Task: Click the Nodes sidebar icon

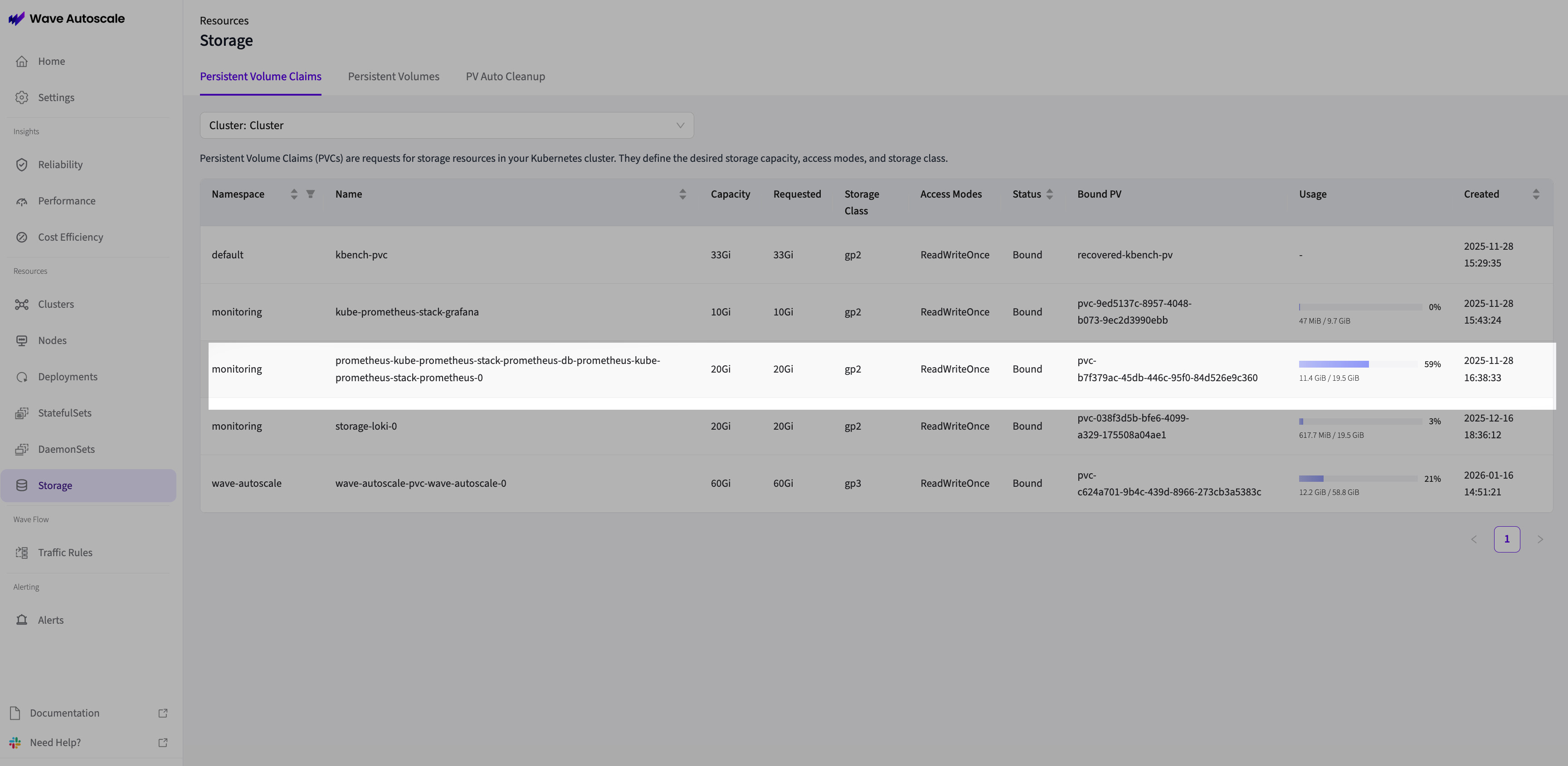Action: point(22,341)
